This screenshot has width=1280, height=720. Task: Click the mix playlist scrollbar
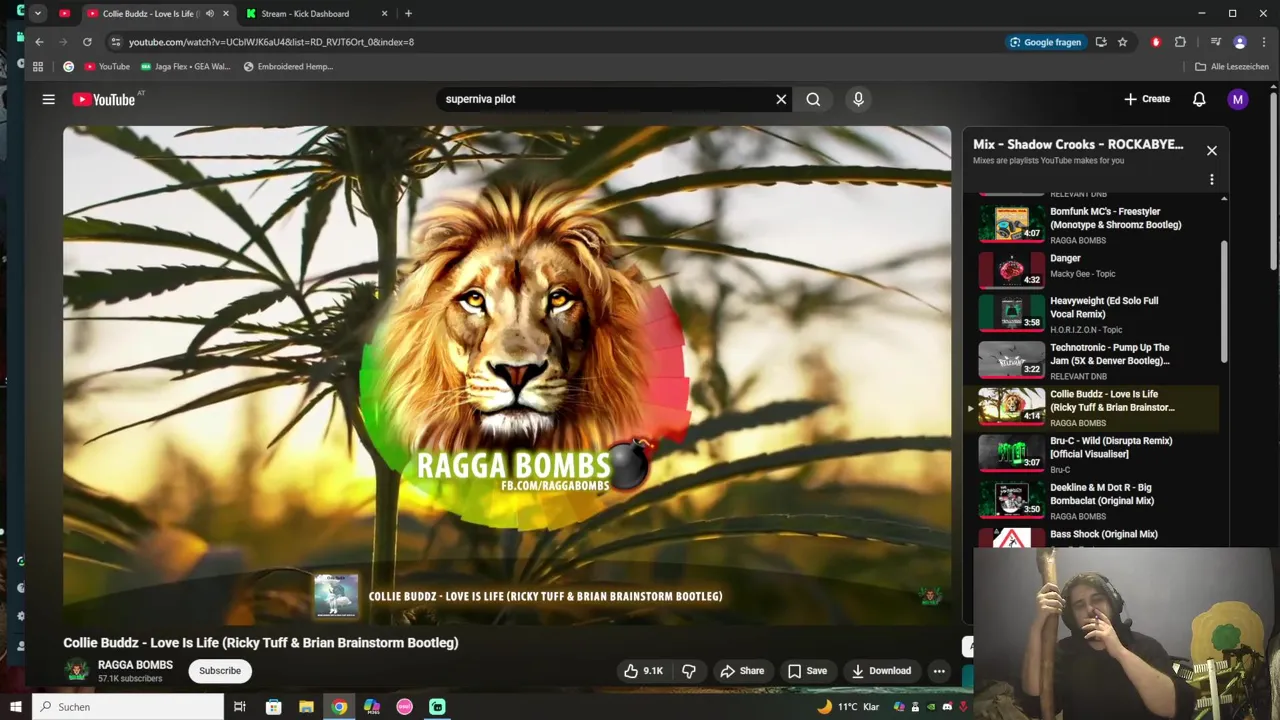[x=1224, y=303]
